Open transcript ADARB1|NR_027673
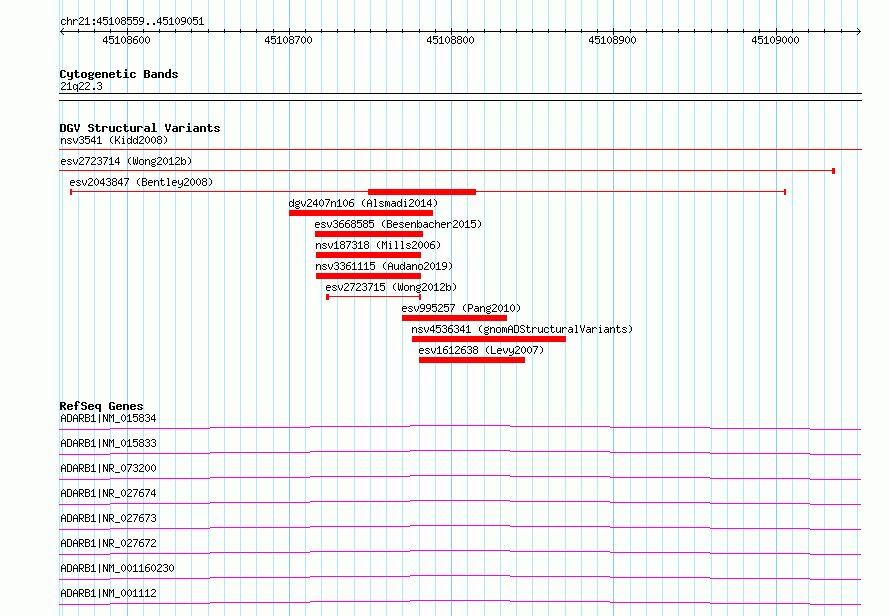Image resolution: width=890 pixels, height=616 pixels. [x=108, y=518]
